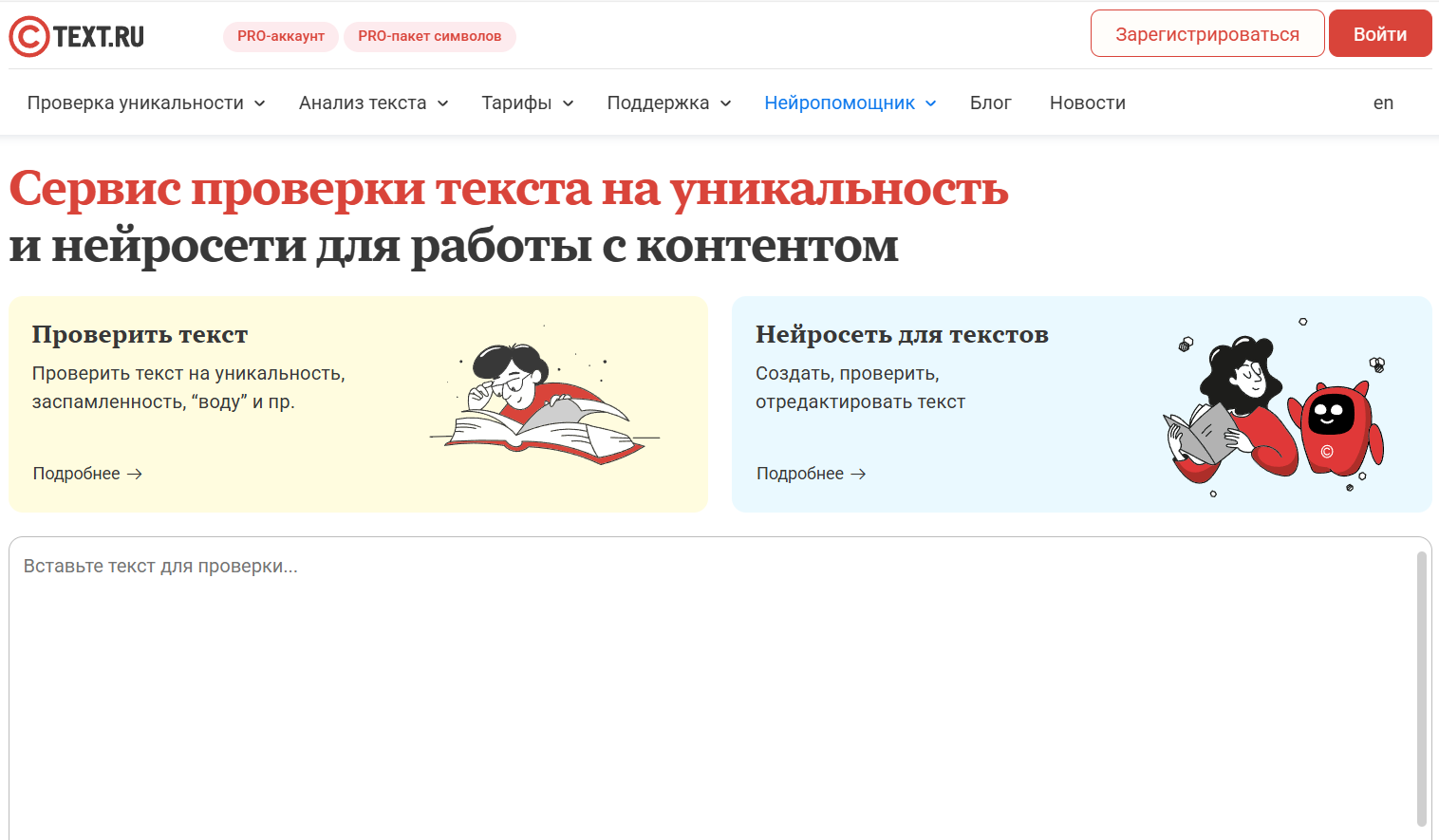This screenshot has height=840, width=1439.
Task: Open the Тарифы dropdown menu
Action: coord(527,103)
